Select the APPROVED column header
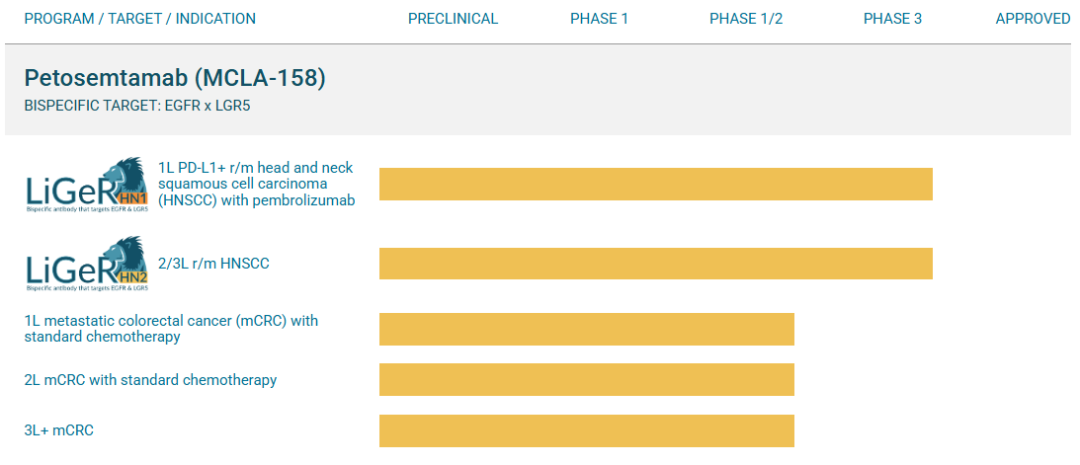Screen dimensions: 1080x465 pos(1033,19)
